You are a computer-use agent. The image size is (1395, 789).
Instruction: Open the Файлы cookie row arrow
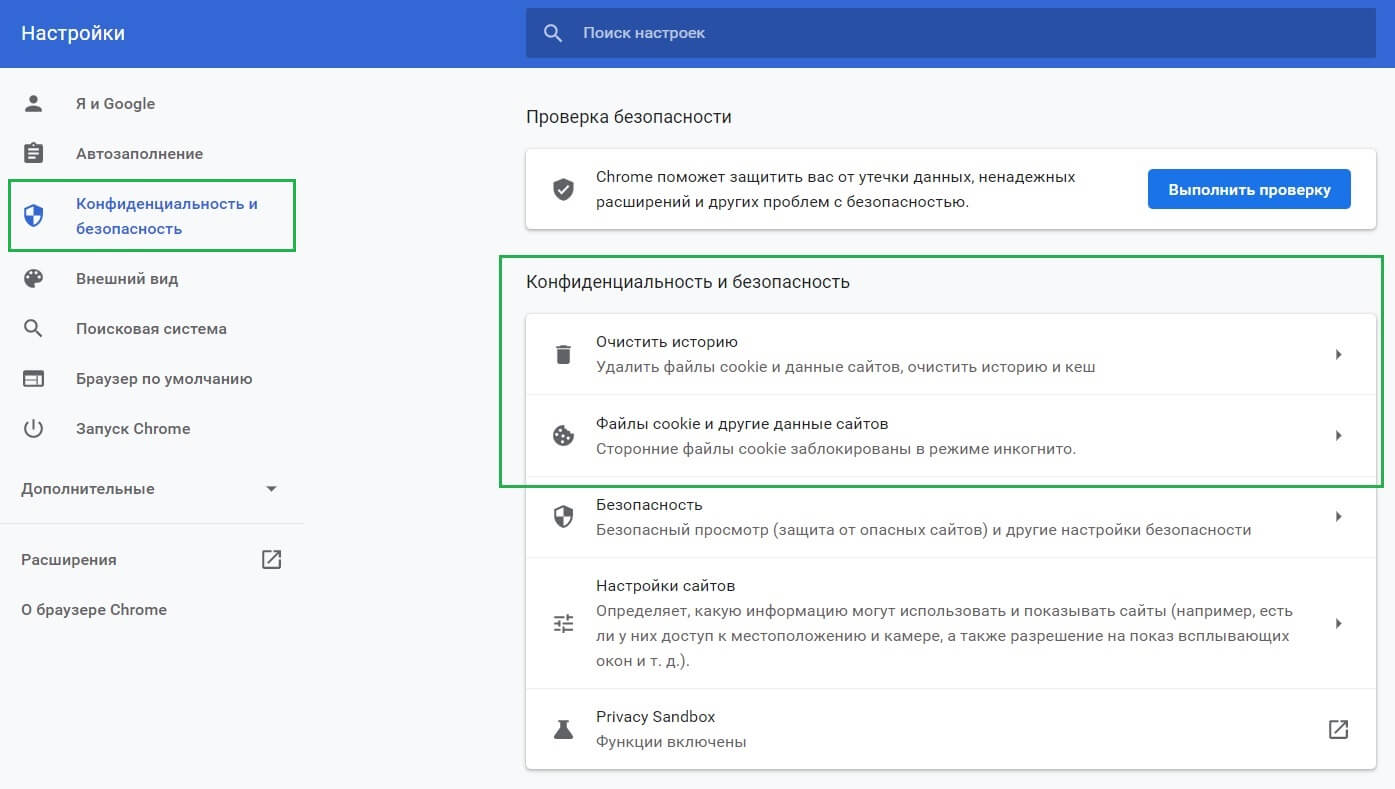pos(1338,436)
